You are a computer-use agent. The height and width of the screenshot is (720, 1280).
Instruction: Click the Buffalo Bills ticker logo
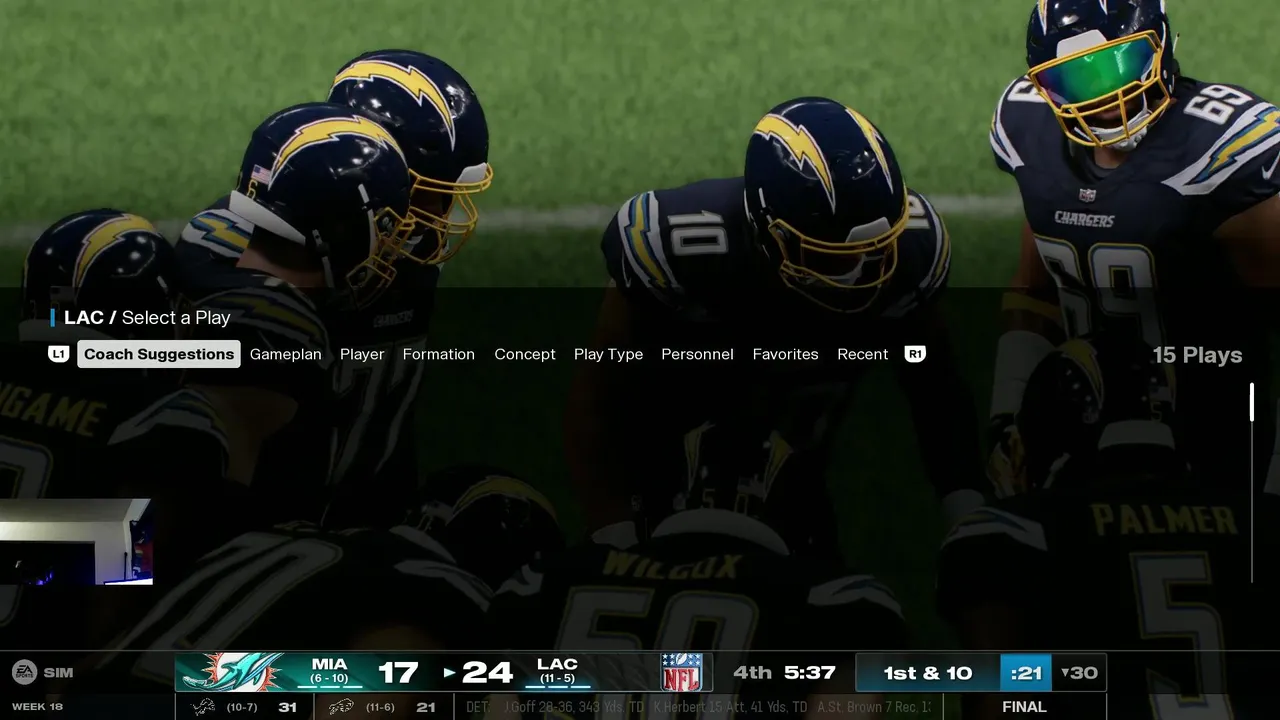point(341,707)
